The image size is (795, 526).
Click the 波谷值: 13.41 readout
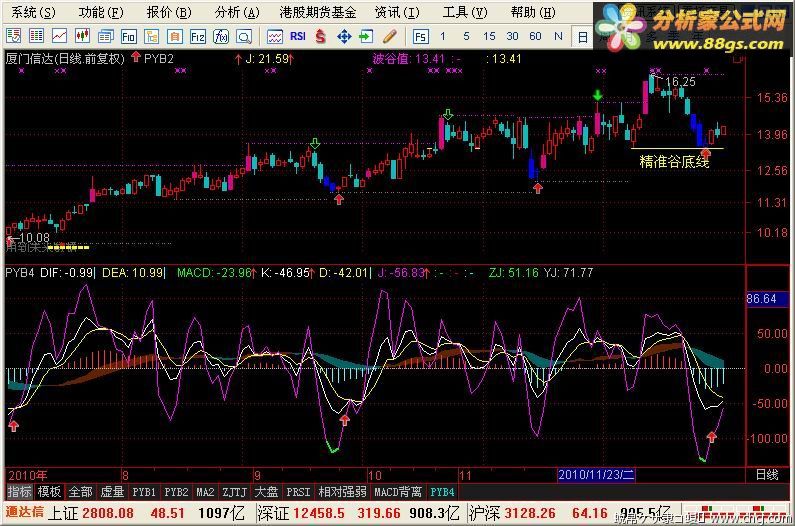point(408,59)
